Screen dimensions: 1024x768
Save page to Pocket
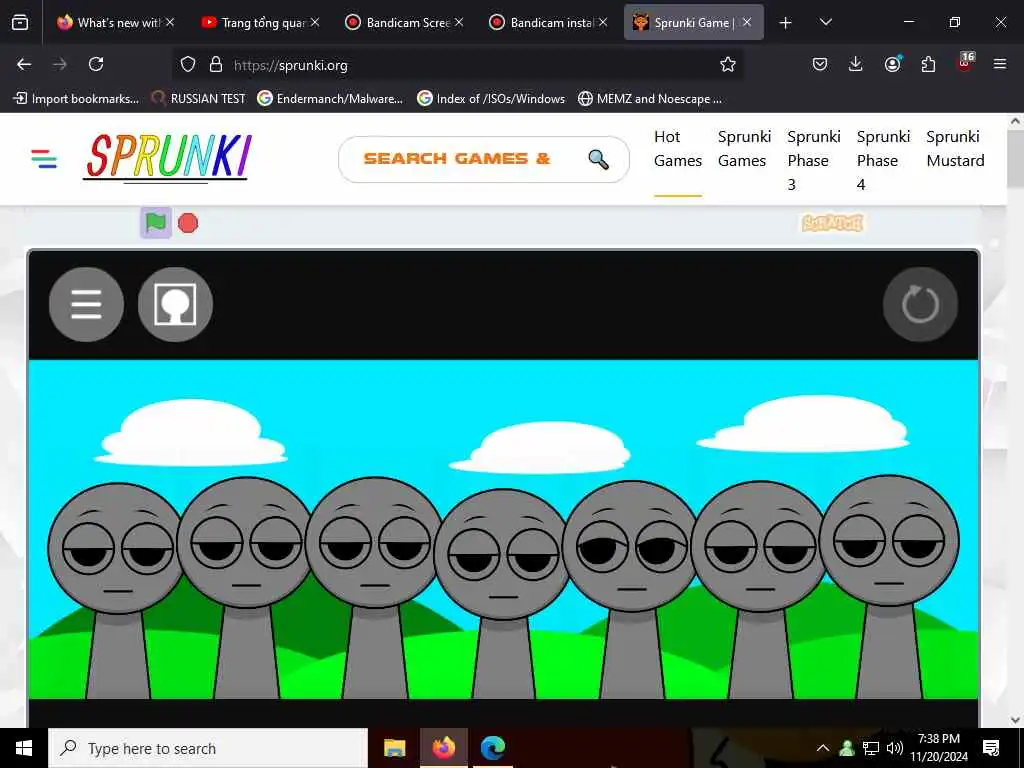click(x=820, y=64)
